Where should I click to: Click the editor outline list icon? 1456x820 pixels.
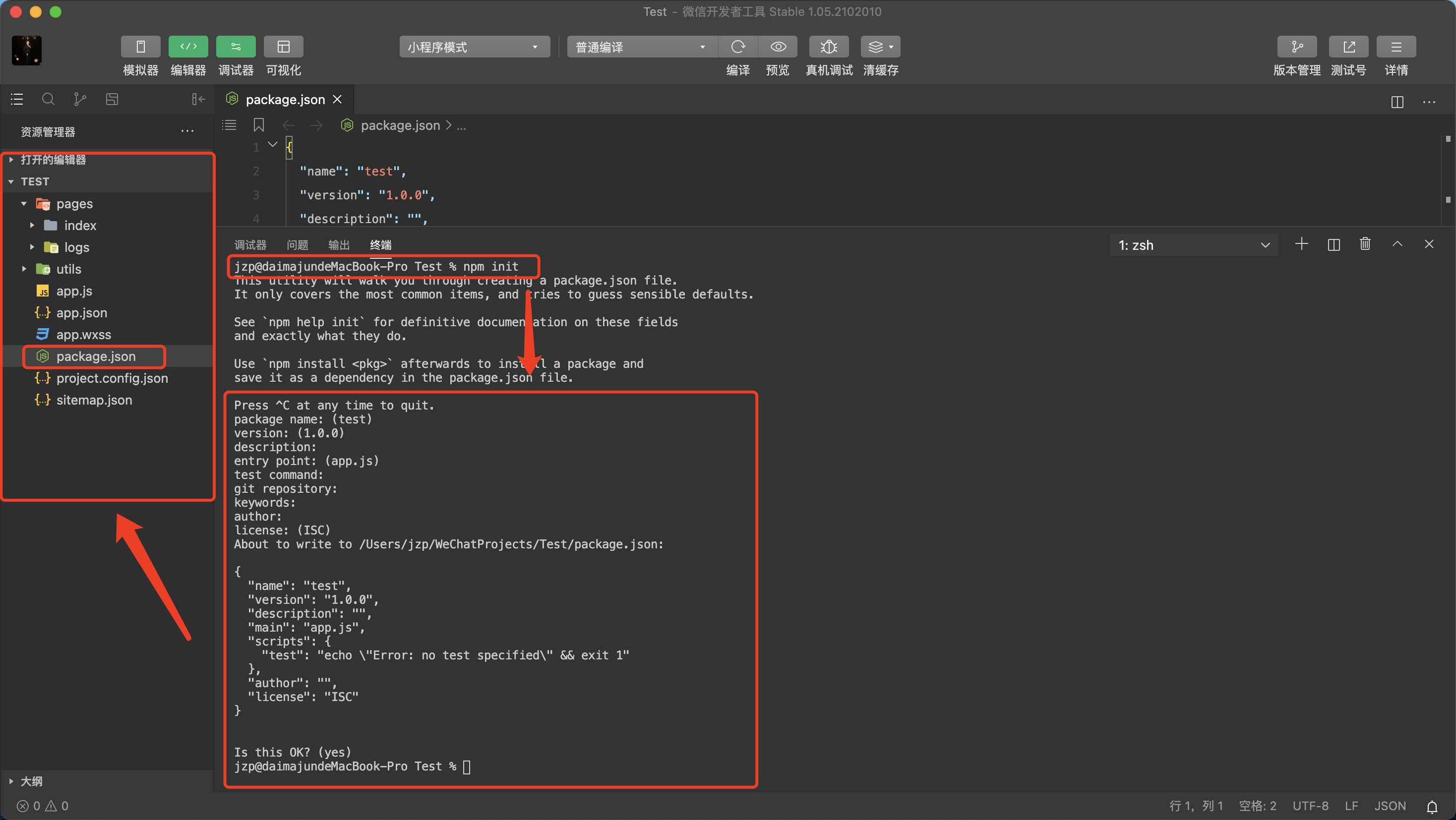pyautogui.click(x=229, y=125)
